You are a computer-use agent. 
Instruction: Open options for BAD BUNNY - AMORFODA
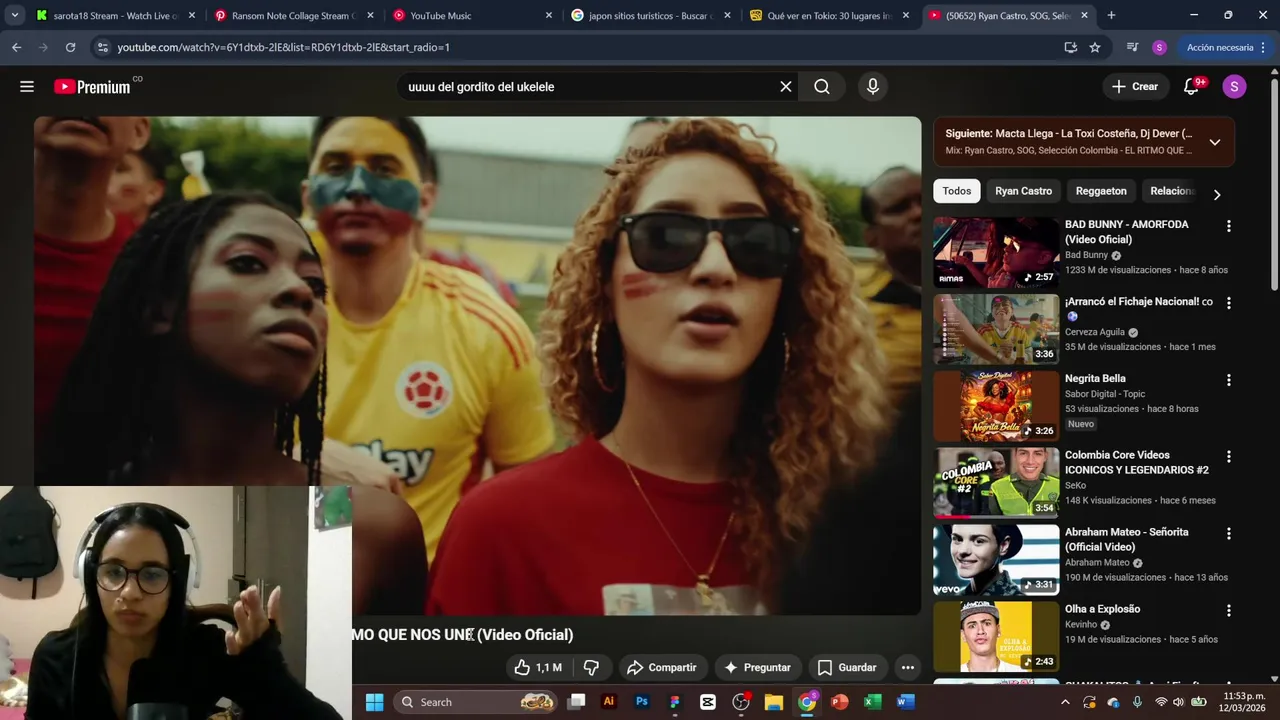1229,226
